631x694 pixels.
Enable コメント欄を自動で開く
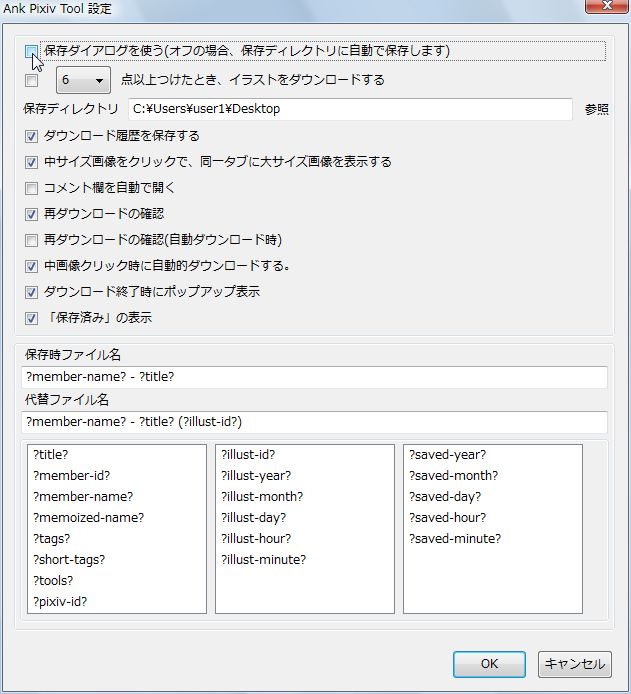coord(31,188)
